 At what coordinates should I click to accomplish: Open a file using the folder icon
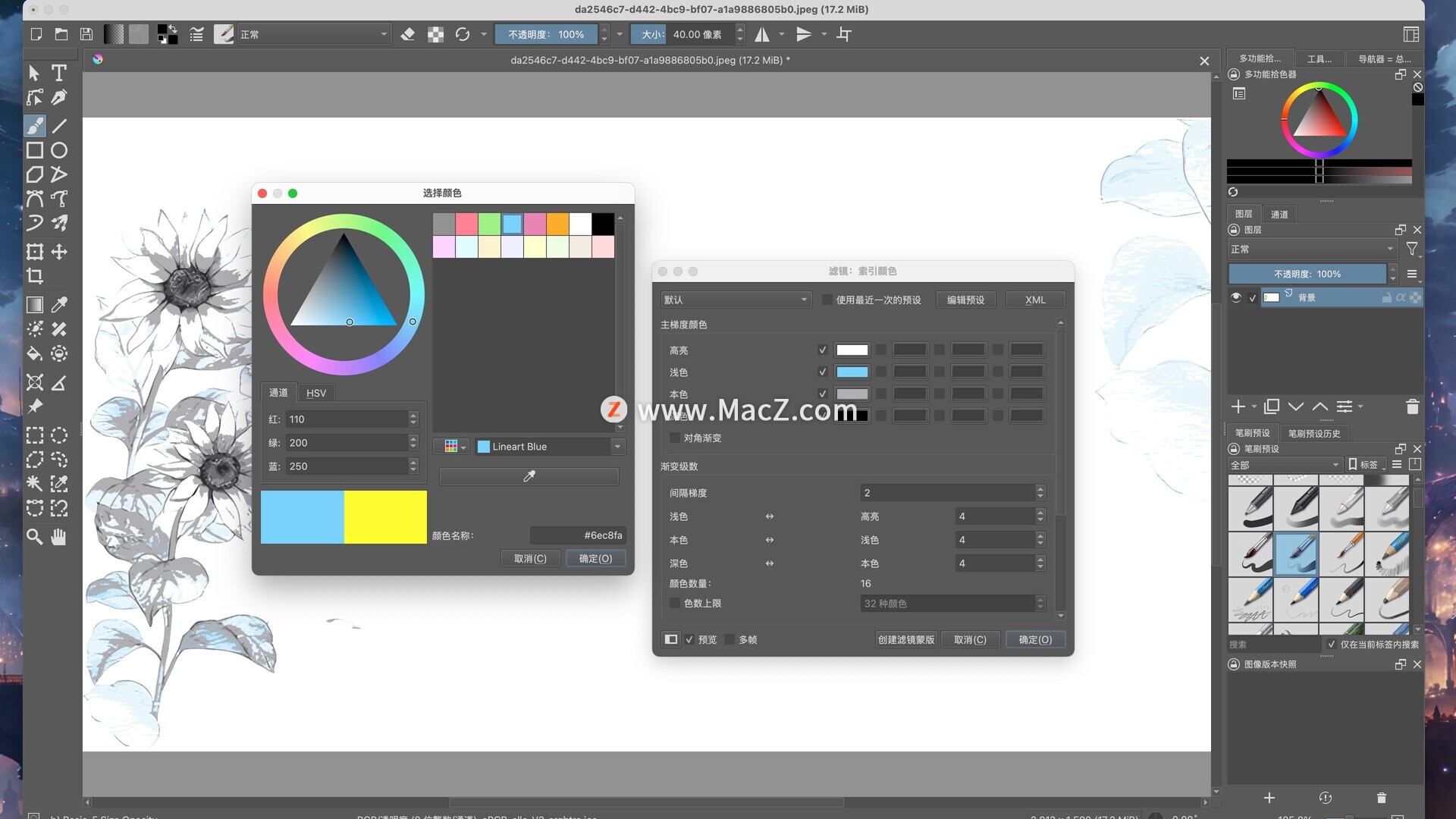coord(61,34)
